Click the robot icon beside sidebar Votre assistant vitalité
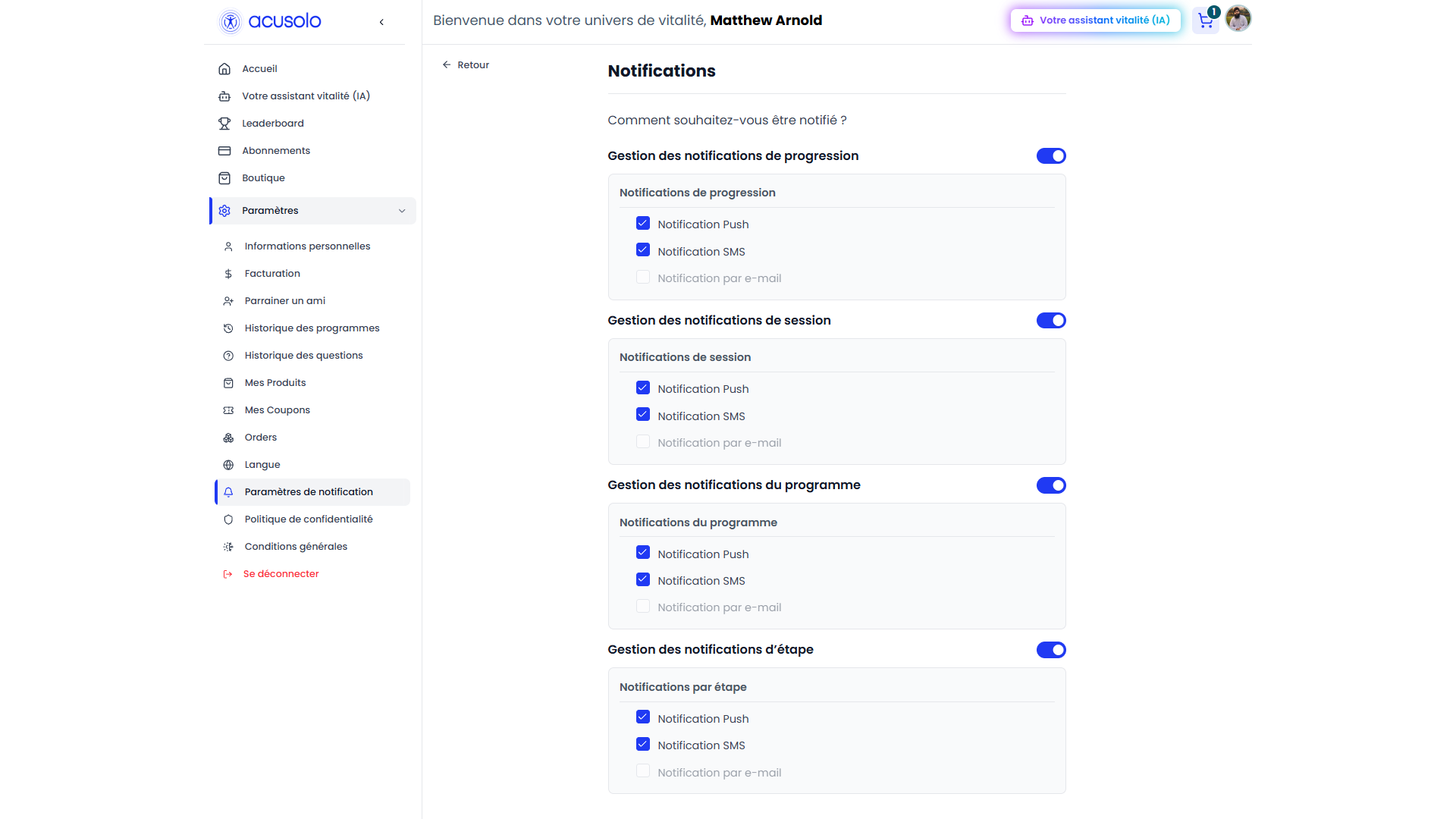The width and height of the screenshot is (1456, 819). (224, 96)
